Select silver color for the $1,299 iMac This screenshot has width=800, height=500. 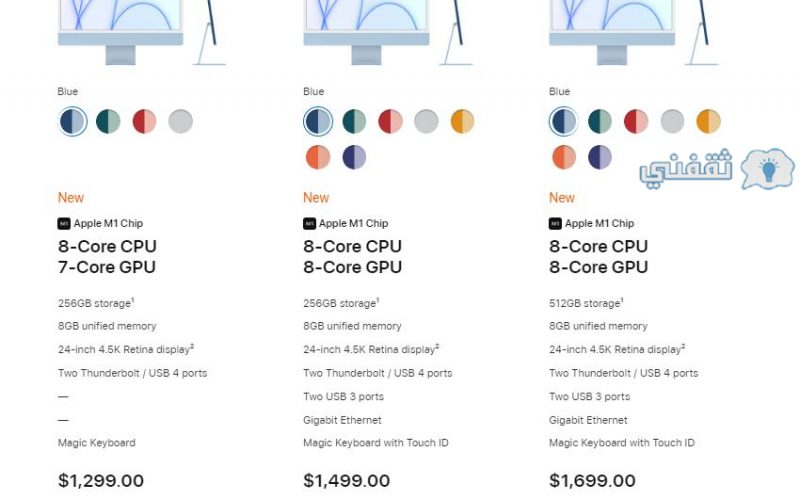click(181, 121)
